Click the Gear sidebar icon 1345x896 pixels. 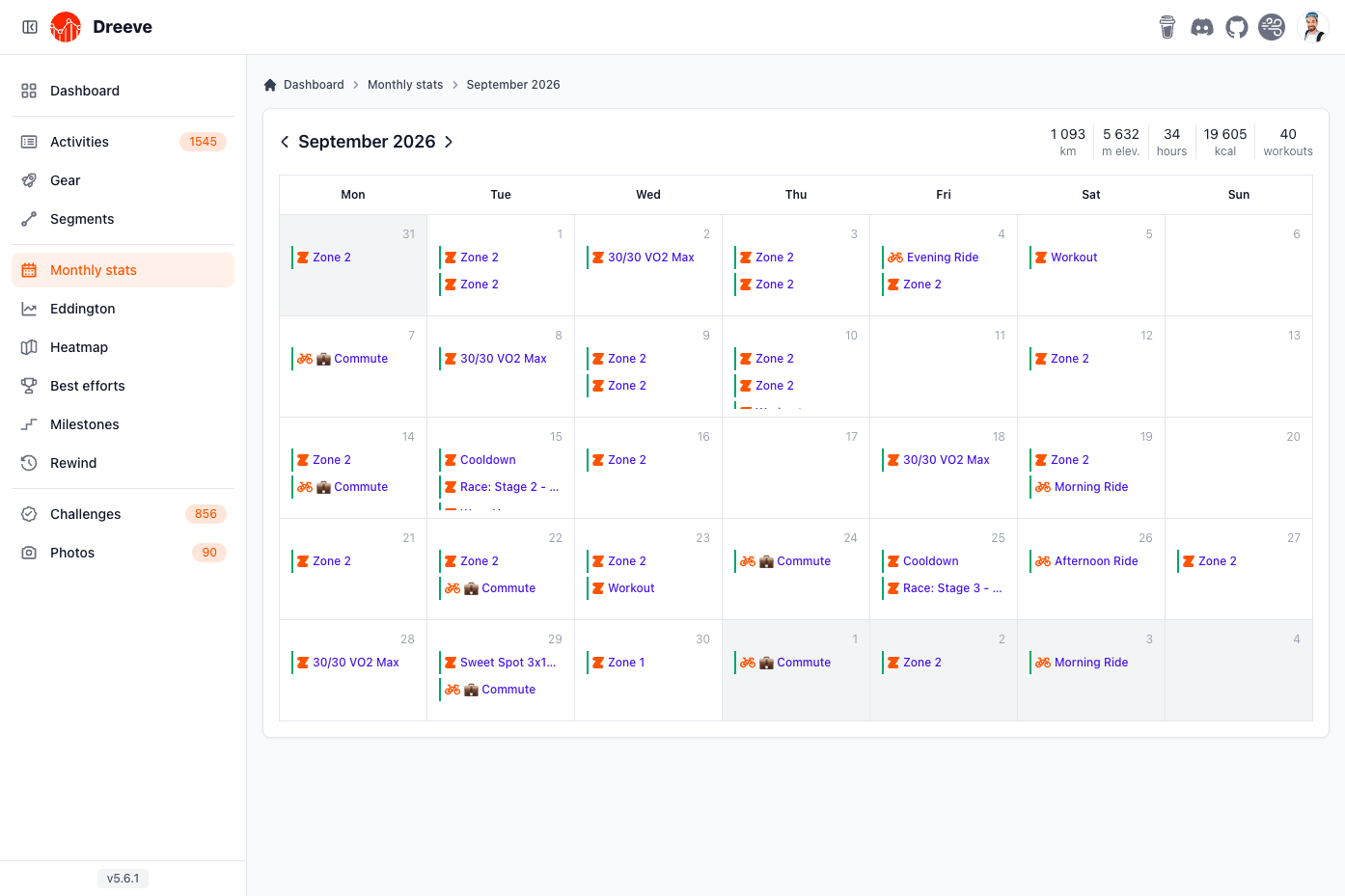pos(29,180)
